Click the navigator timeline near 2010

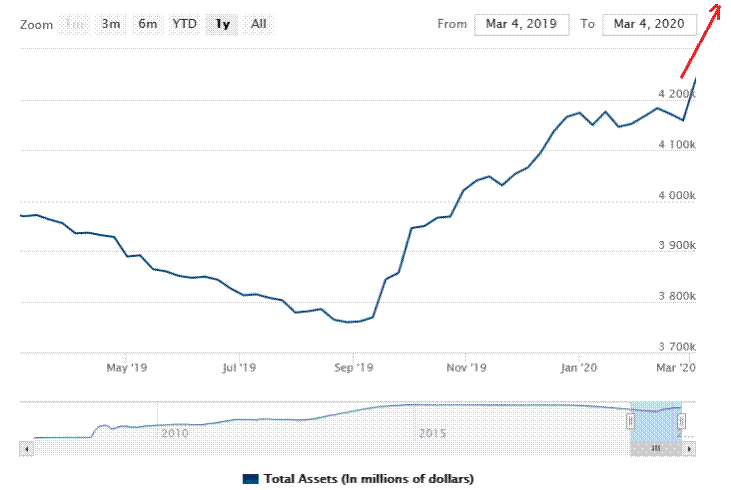point(175,433)
